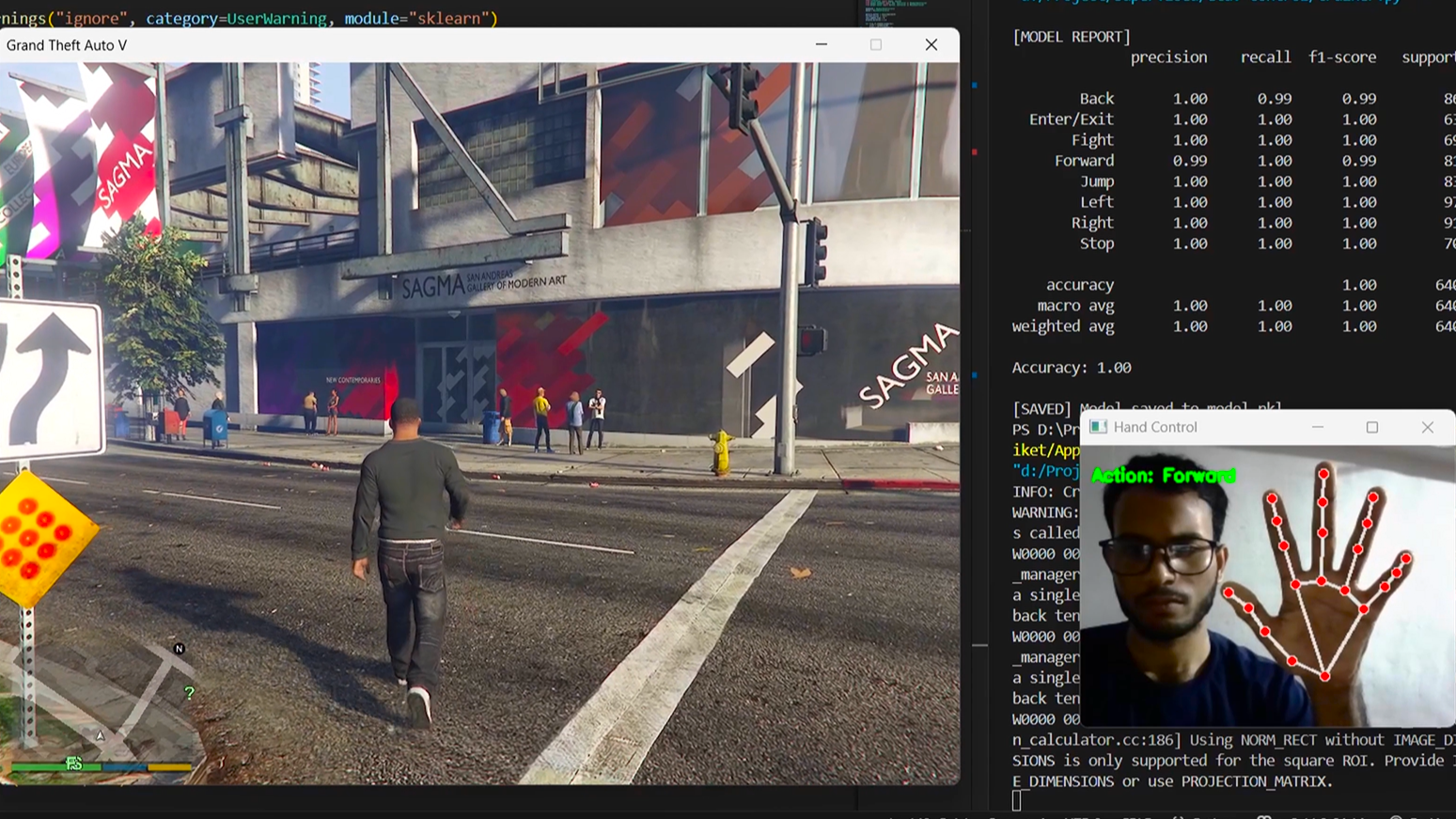Close the Grand Theft Auto V window
This screenshot has width=1456, height=819.
(931, 45)
